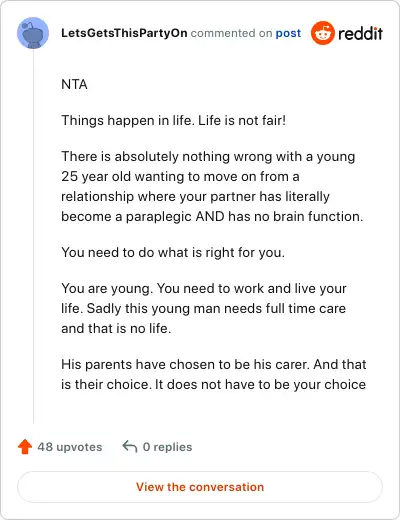The height and width of the screenshot is (520, 400).
Task: Open View the conversation button
Action: pos(200,487)
